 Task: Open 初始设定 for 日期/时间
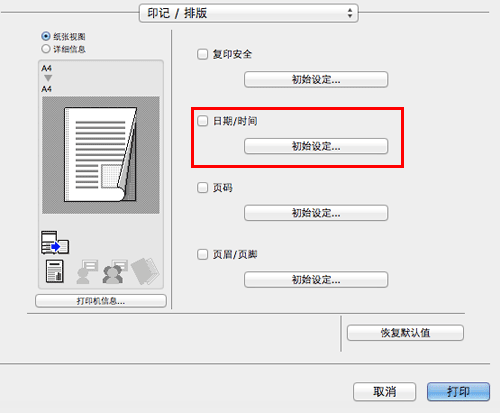coord(316,146)
